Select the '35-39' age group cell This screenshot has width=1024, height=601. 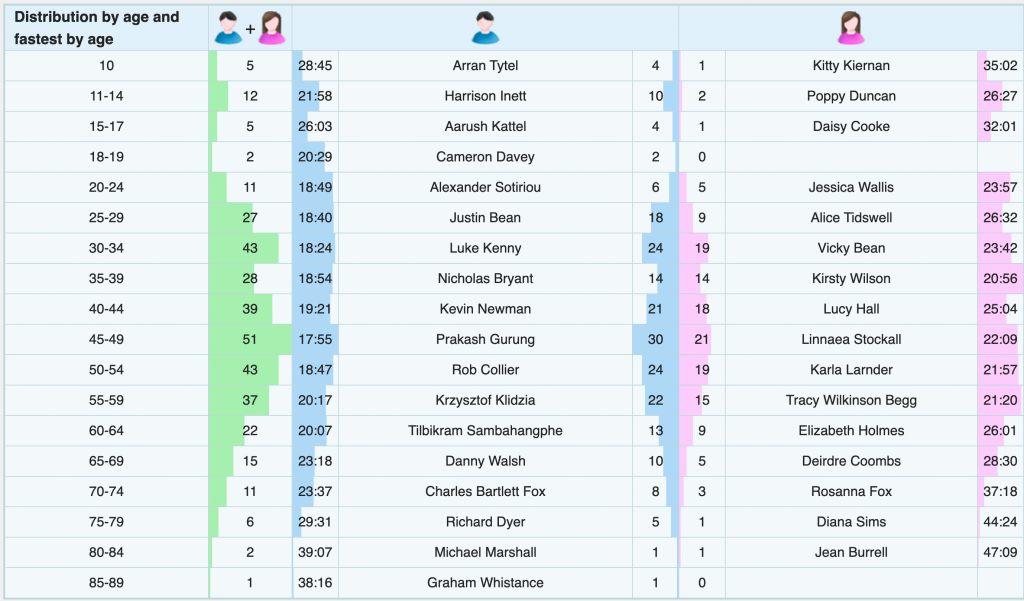pos(106,278)
